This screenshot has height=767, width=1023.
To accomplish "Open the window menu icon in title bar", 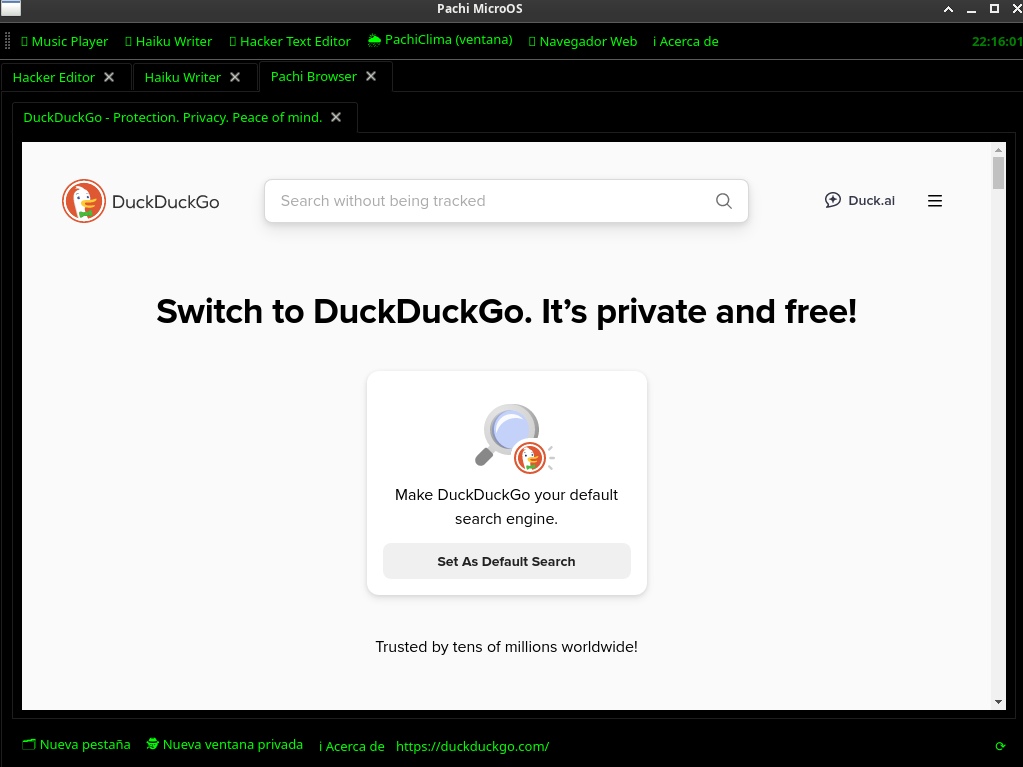I will 11,8.
